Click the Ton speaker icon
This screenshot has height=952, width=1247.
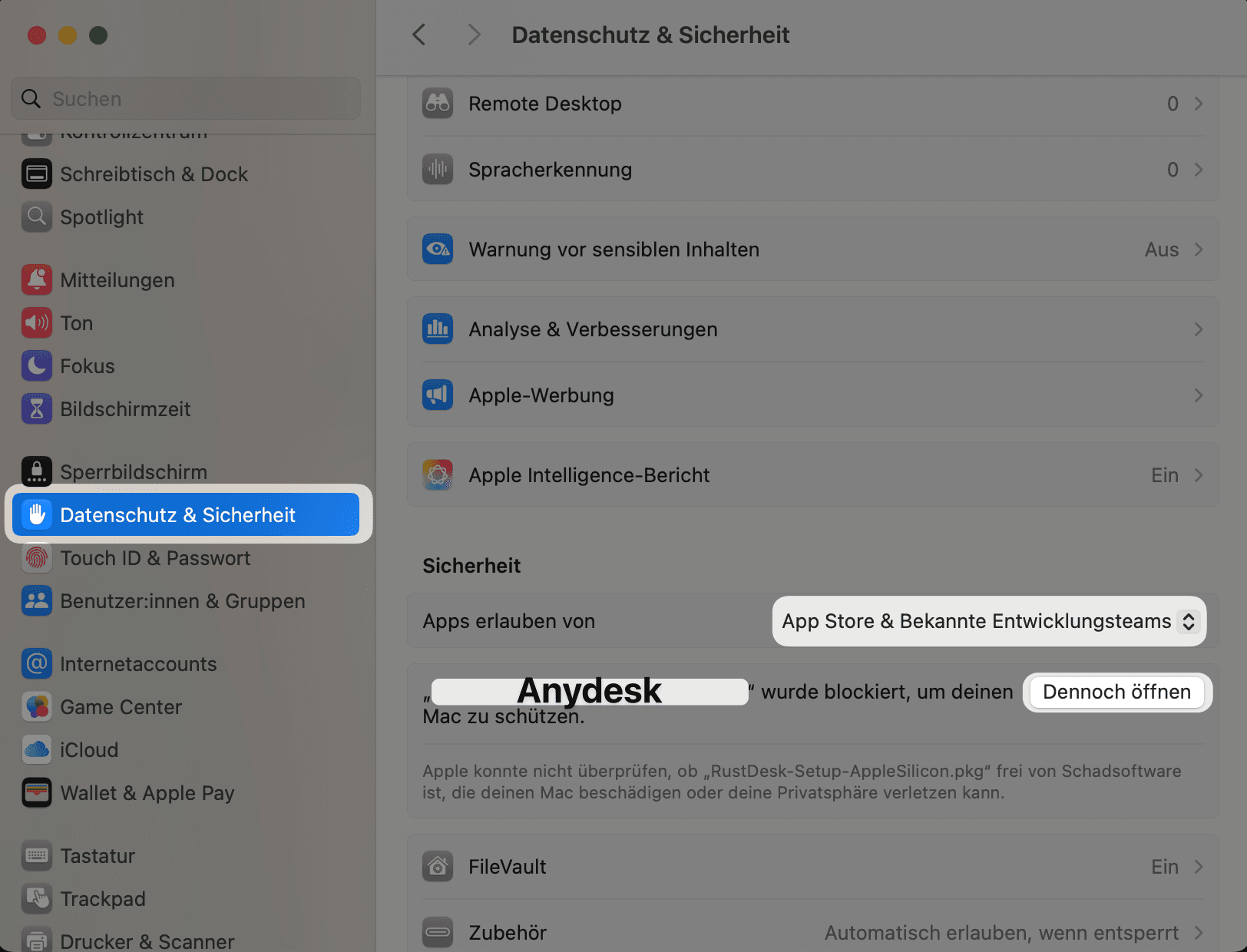click(x=37, y=323)
